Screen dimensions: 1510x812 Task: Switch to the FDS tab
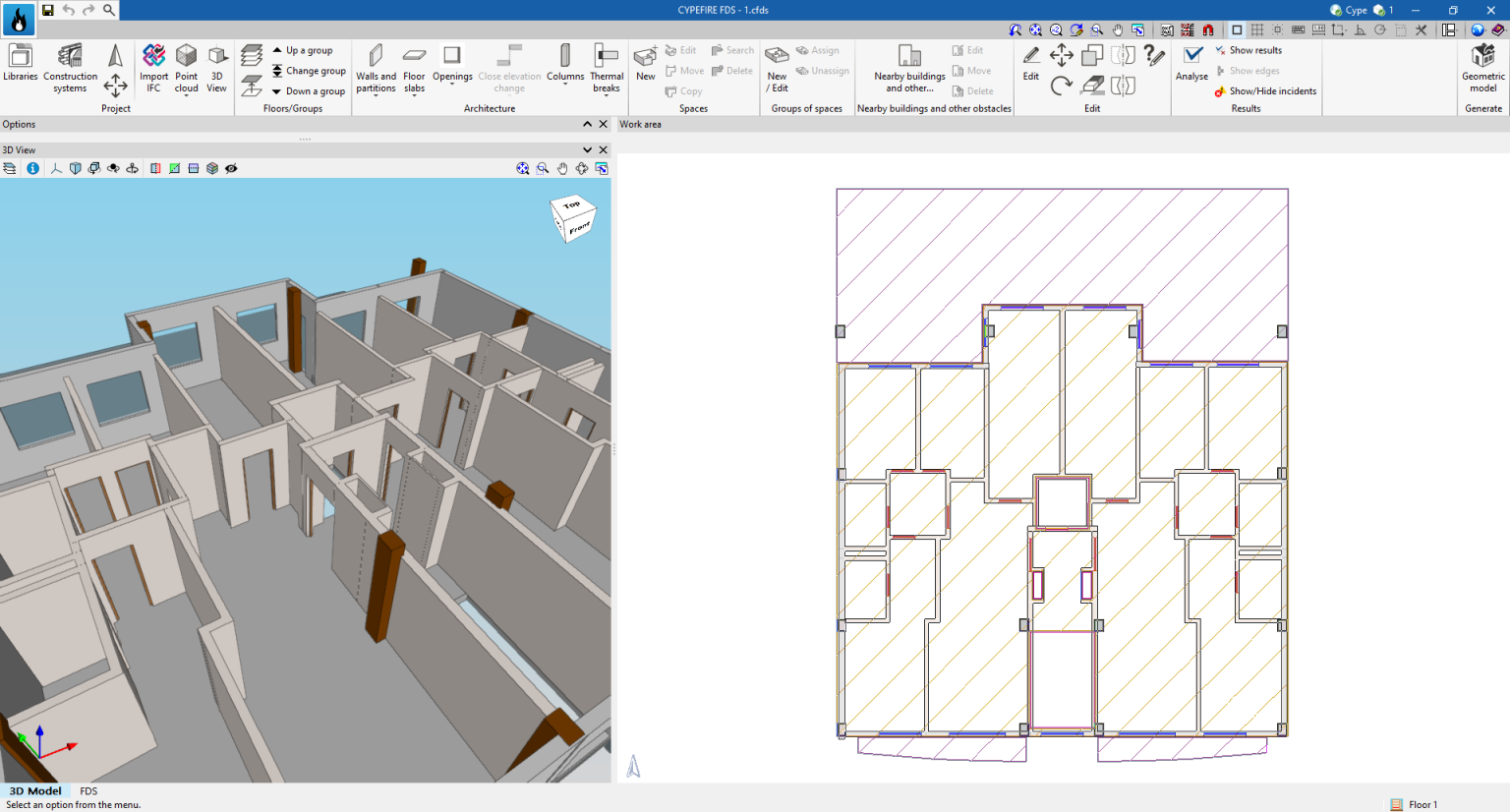click(x=88, y=790)
